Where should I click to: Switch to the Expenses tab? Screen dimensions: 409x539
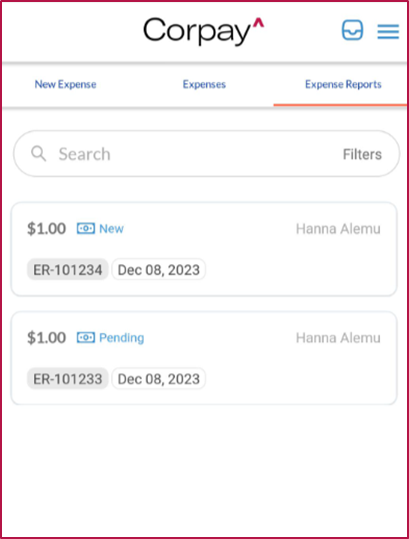click(x=204, y=84)
